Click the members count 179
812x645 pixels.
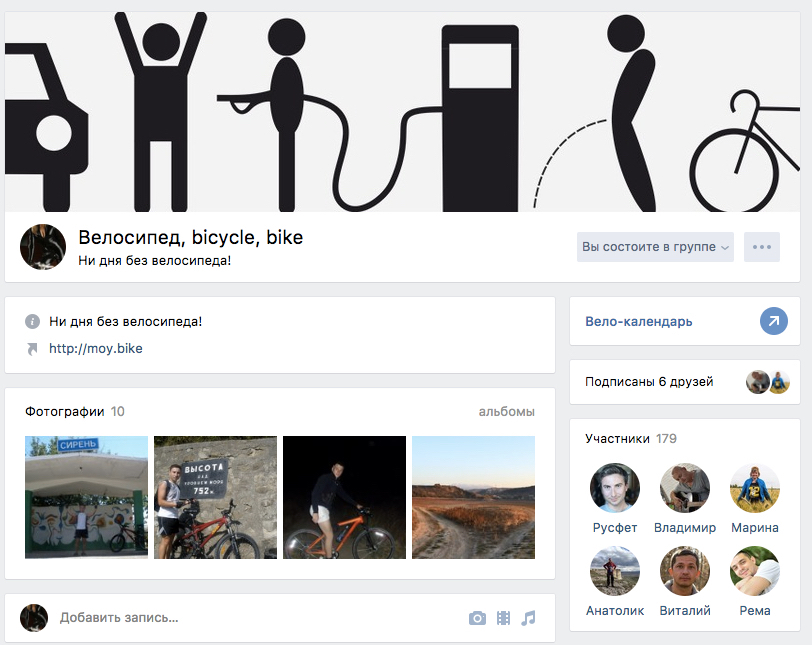[666, 438]
